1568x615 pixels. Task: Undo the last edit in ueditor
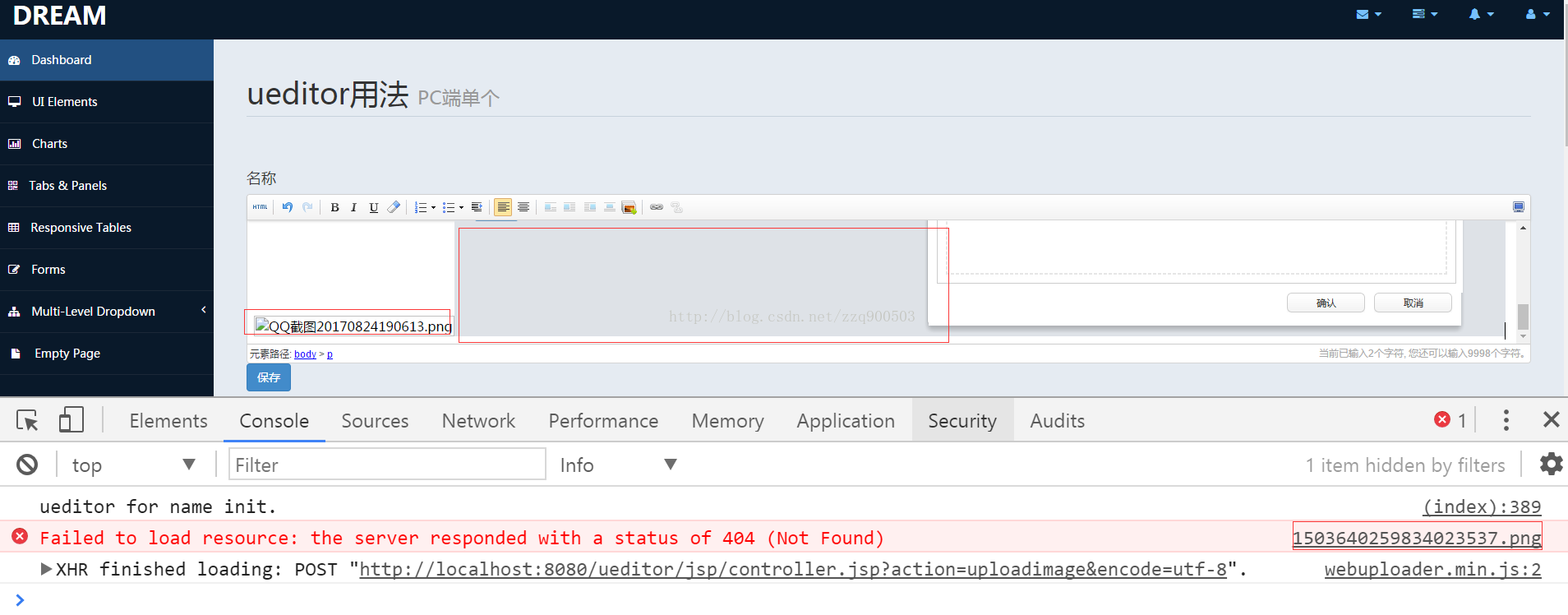(x=287, y=207)
